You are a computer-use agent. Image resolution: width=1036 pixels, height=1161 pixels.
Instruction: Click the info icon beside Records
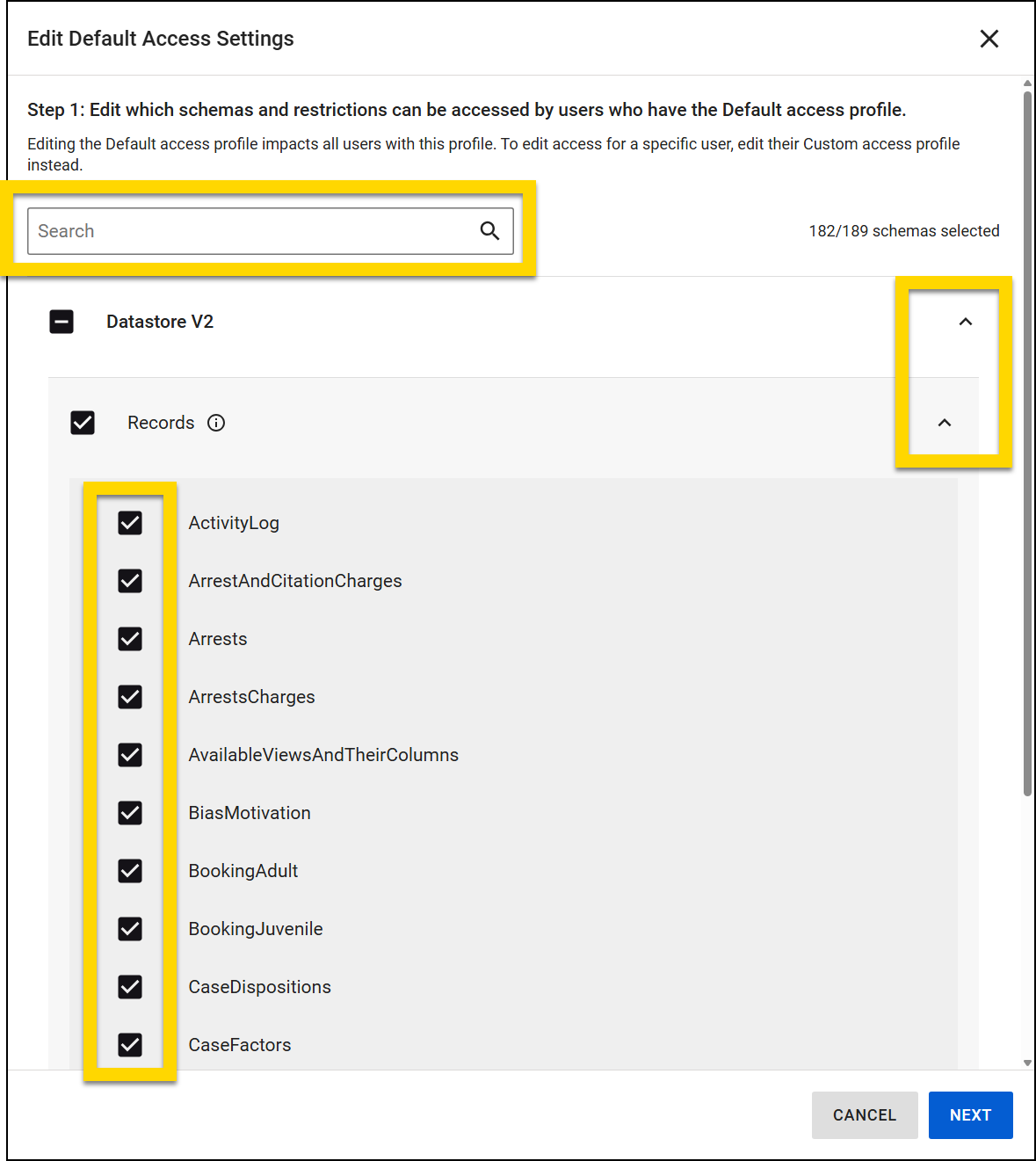click(x=216, y=423)
